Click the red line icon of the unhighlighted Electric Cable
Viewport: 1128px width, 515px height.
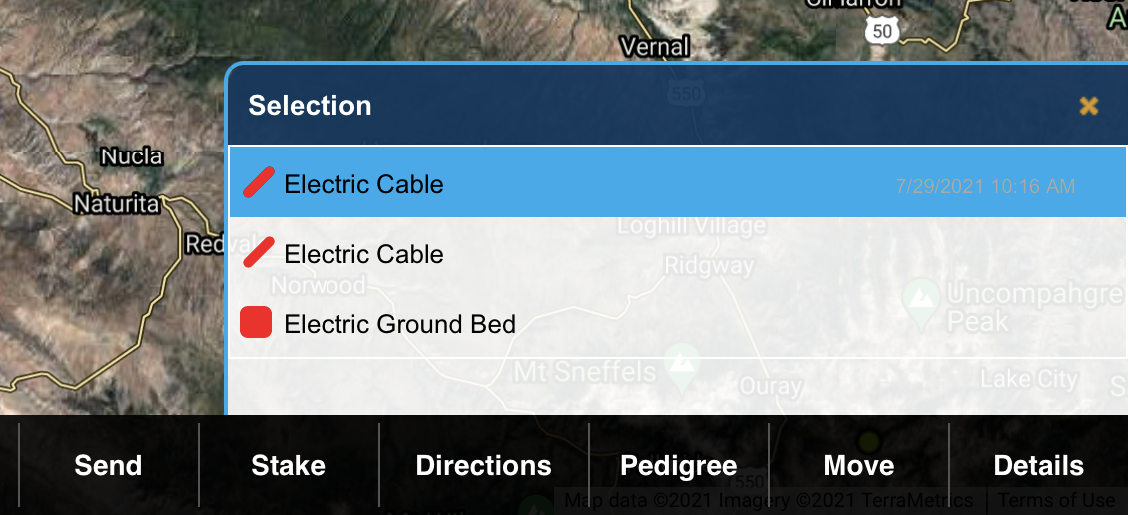coord(258,253)
